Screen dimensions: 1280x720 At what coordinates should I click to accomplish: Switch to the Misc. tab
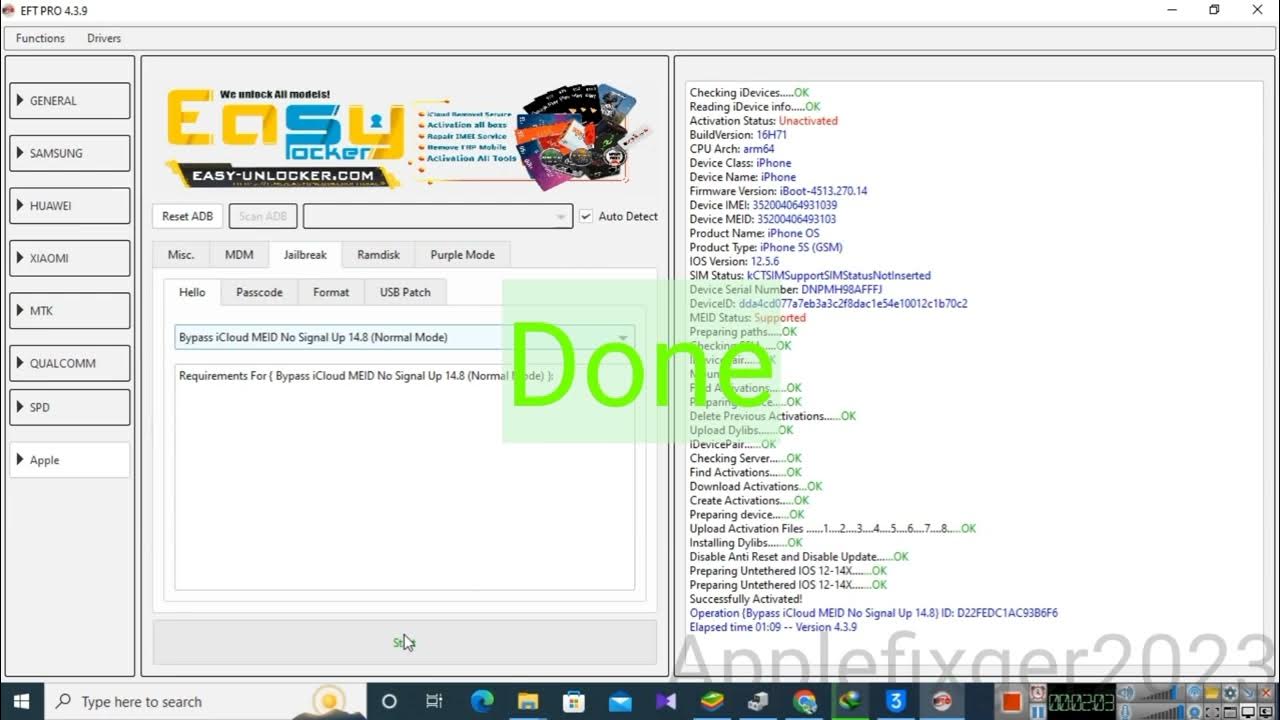point(181,255)
